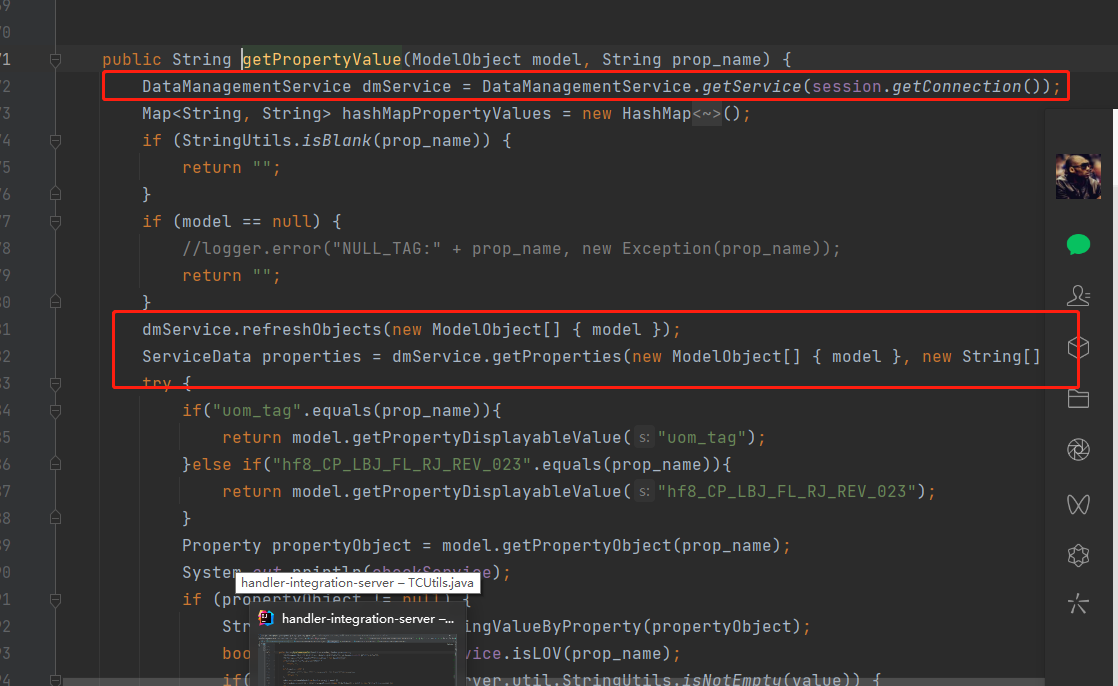Click the fold end marker after return "" on isBlank block
1118x686 pixels.
point(55,194)
